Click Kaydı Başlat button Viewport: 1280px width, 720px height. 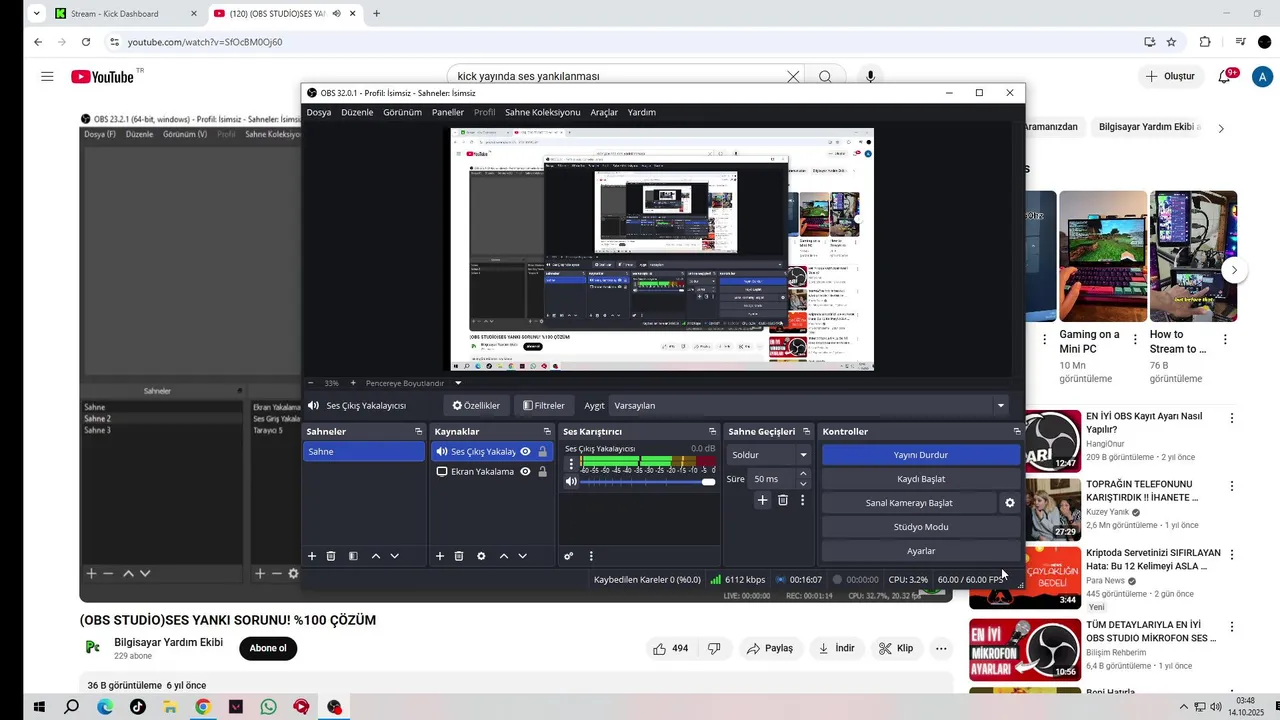click(921, 479)
